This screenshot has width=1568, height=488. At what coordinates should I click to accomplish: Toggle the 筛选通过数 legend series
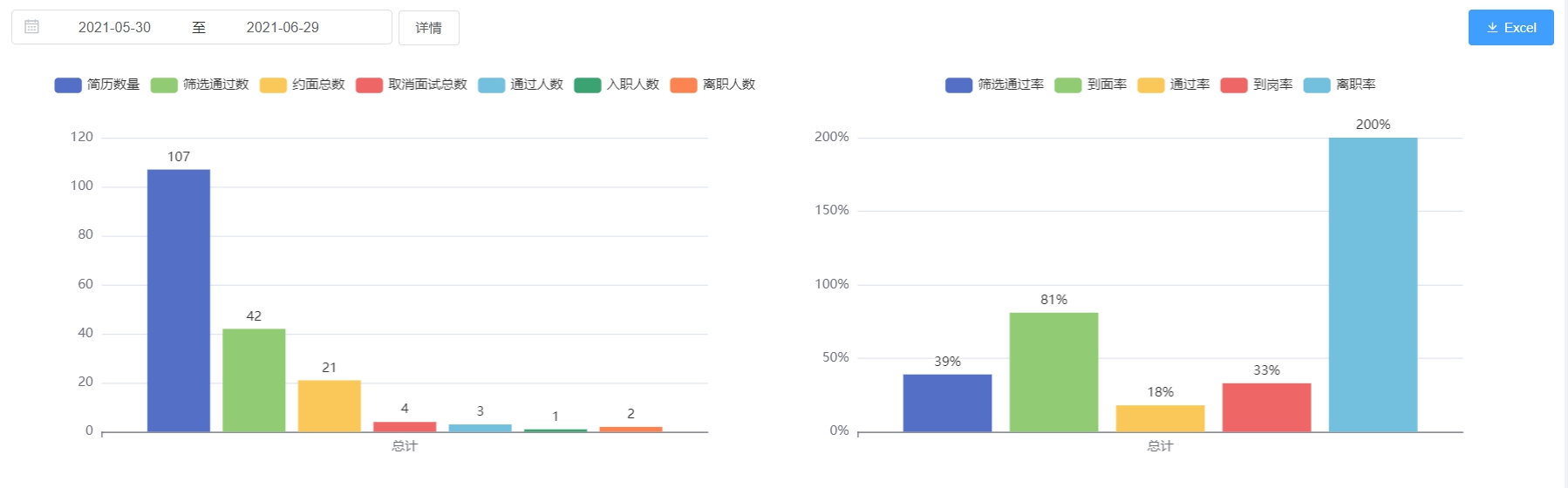tap(200, 85)
